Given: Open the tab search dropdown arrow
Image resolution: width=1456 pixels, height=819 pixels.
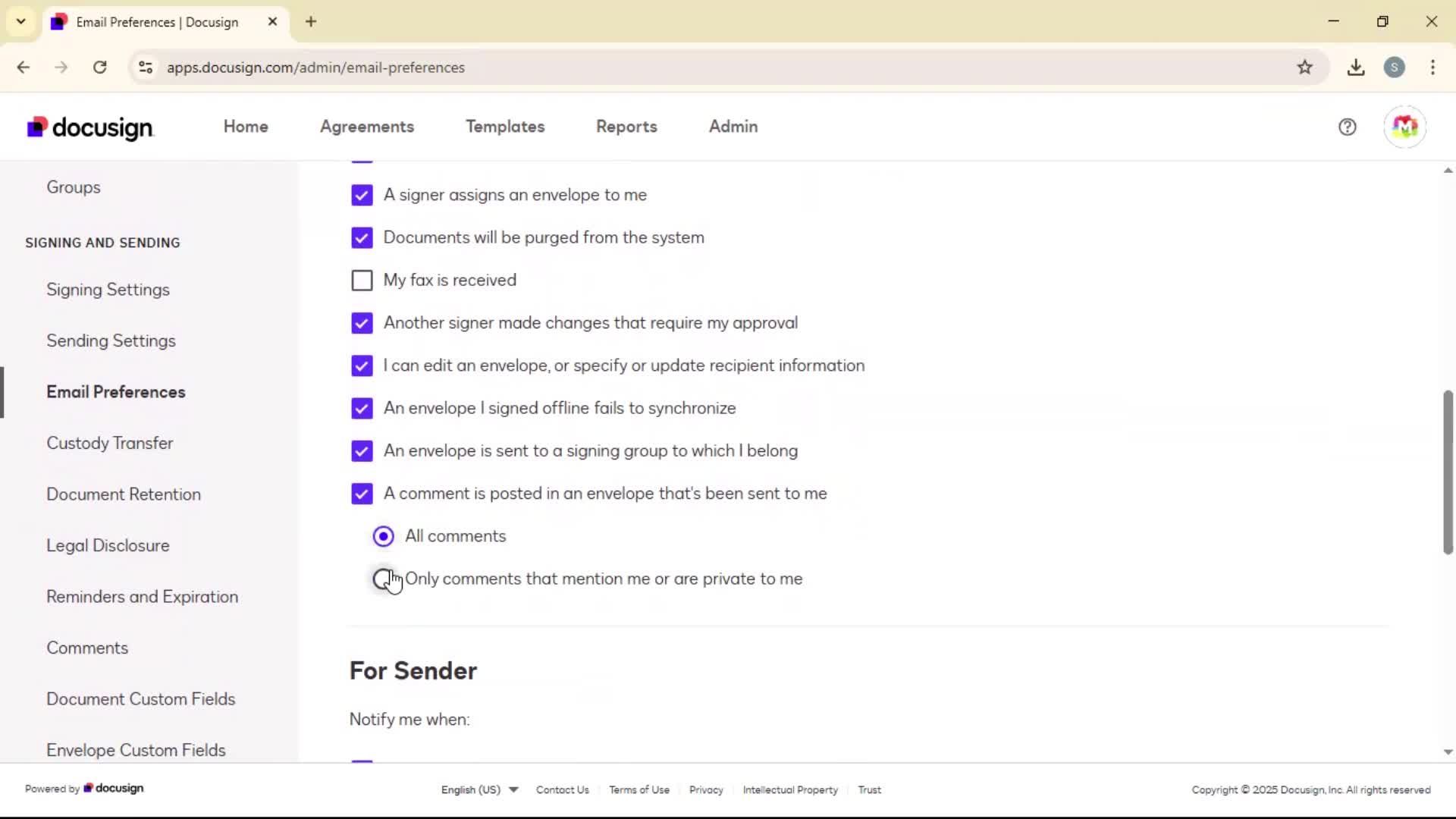Looking at the screenshot, I should pos(21,22).
